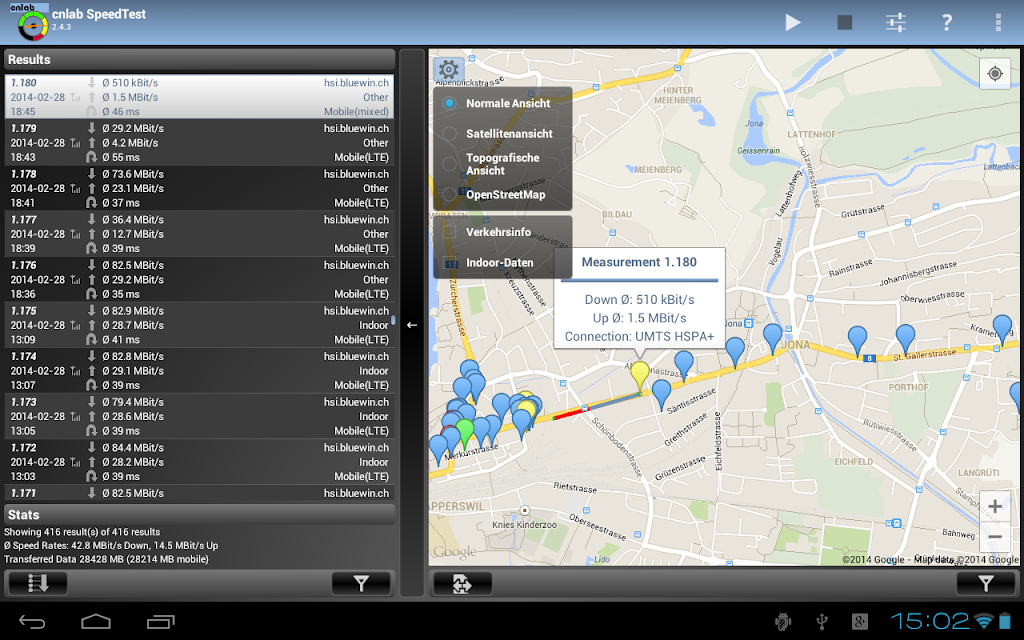Select OpenStreetMap map view
The height and width of the screenshot is (640, 1024).
[502, 195]
